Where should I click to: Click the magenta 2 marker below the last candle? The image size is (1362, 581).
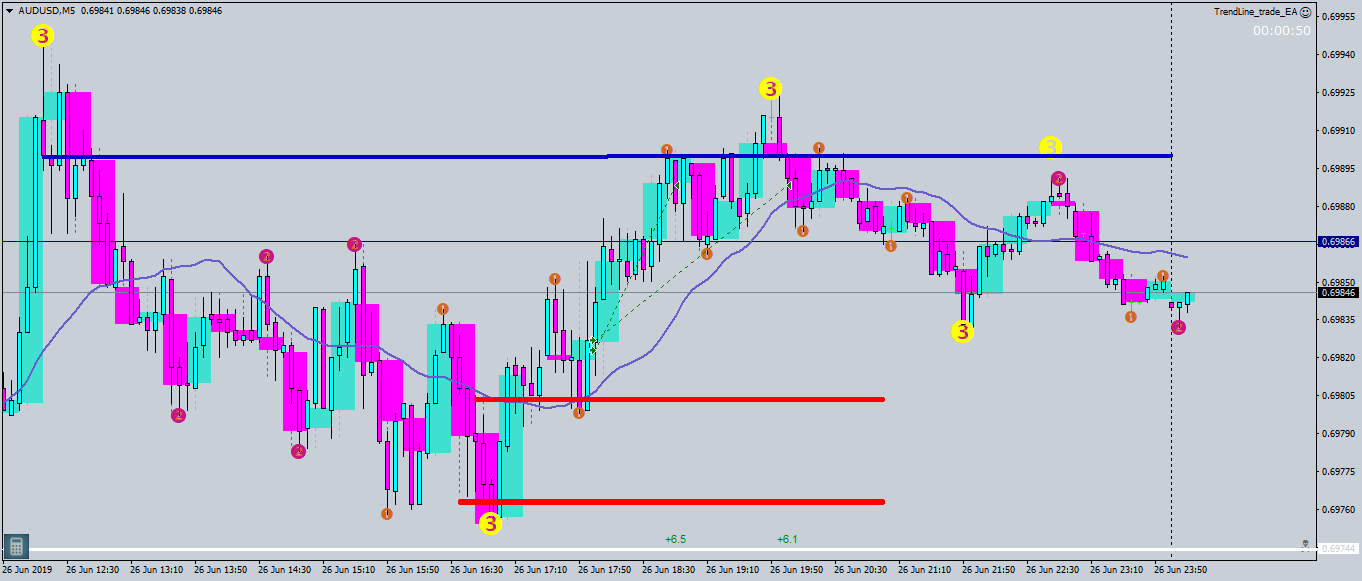(x=1179, y=327)
